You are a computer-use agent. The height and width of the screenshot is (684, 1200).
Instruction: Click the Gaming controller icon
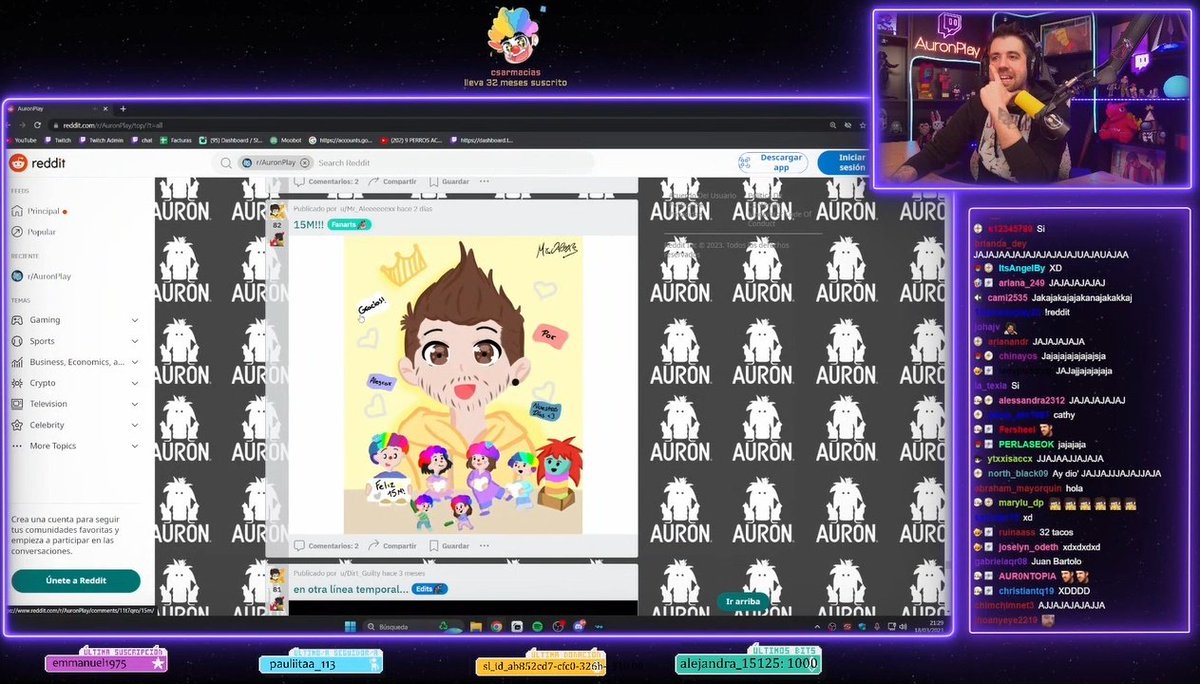[17, 320]
